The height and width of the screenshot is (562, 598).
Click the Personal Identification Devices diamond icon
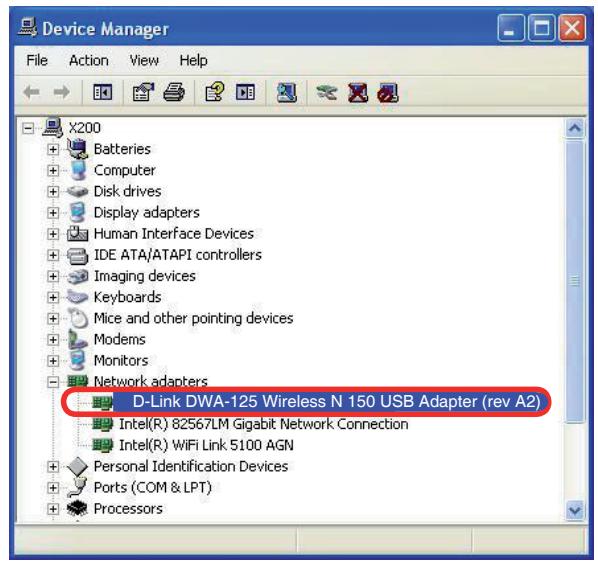pyautogui.click(x=77, y=466)
